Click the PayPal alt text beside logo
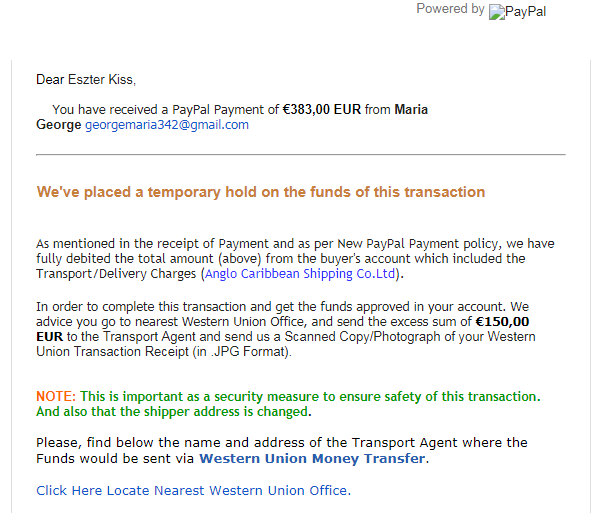The image size is (595, 513). pos(526,12)
